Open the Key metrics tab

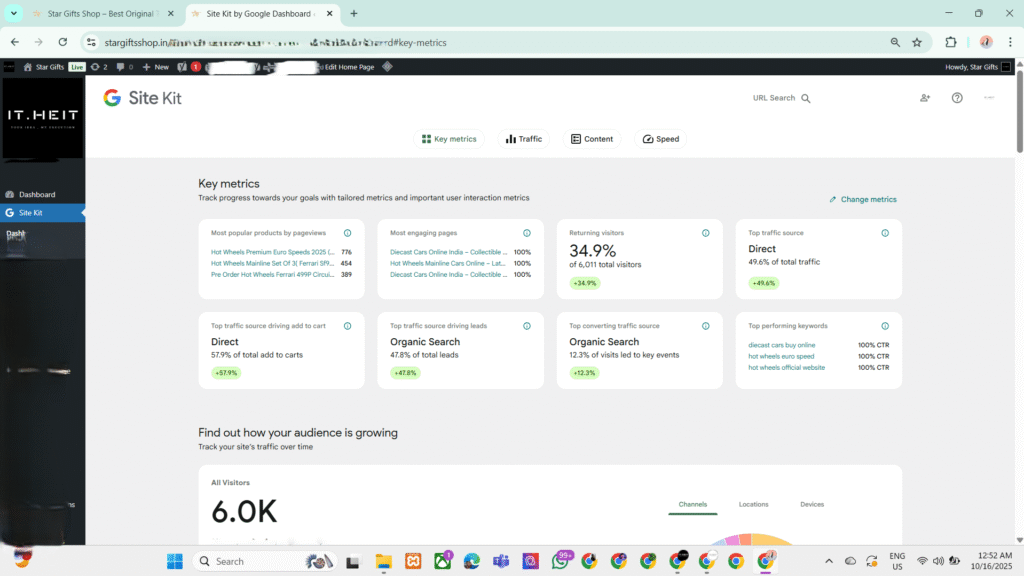coord(449,139)
